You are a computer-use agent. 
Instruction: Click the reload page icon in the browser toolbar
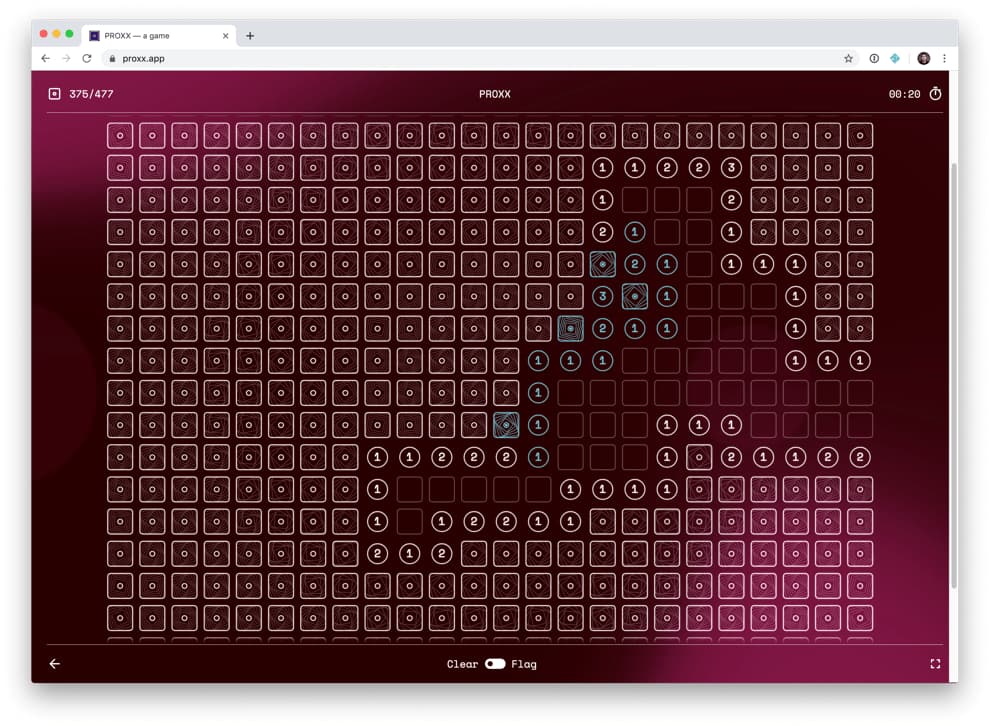pos(87,58)
